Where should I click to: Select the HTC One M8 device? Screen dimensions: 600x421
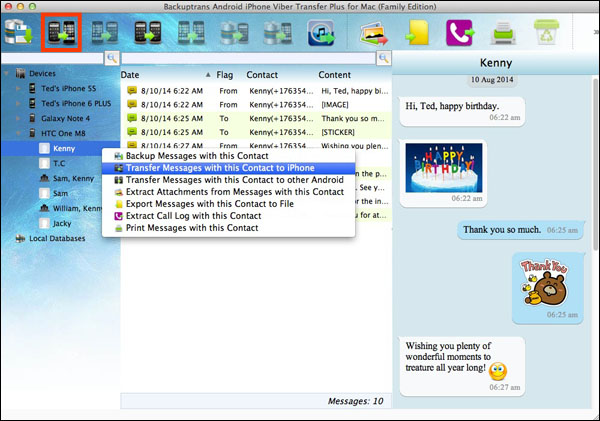[63, 133]
